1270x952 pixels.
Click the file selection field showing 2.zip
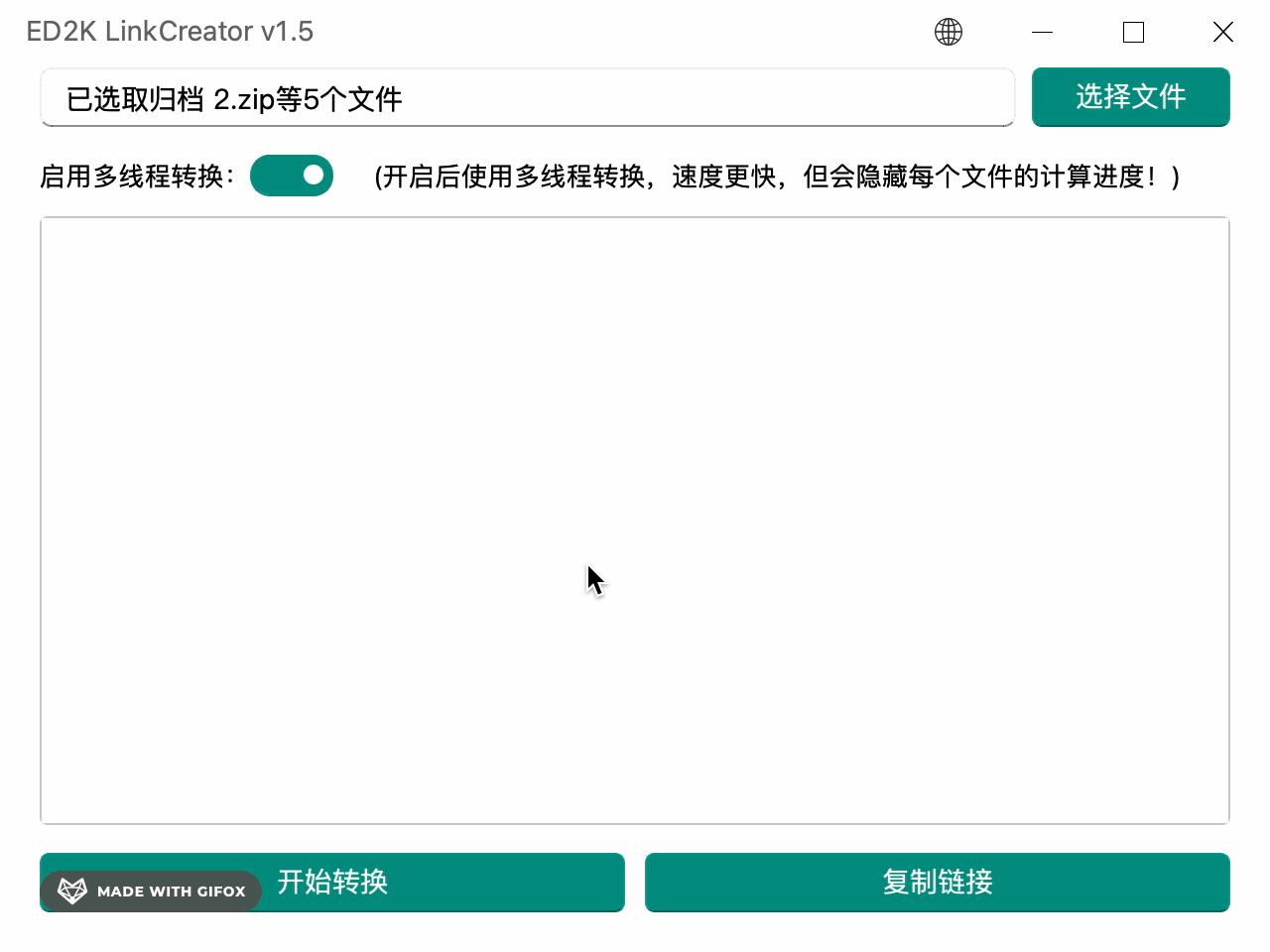coord(527,98)
